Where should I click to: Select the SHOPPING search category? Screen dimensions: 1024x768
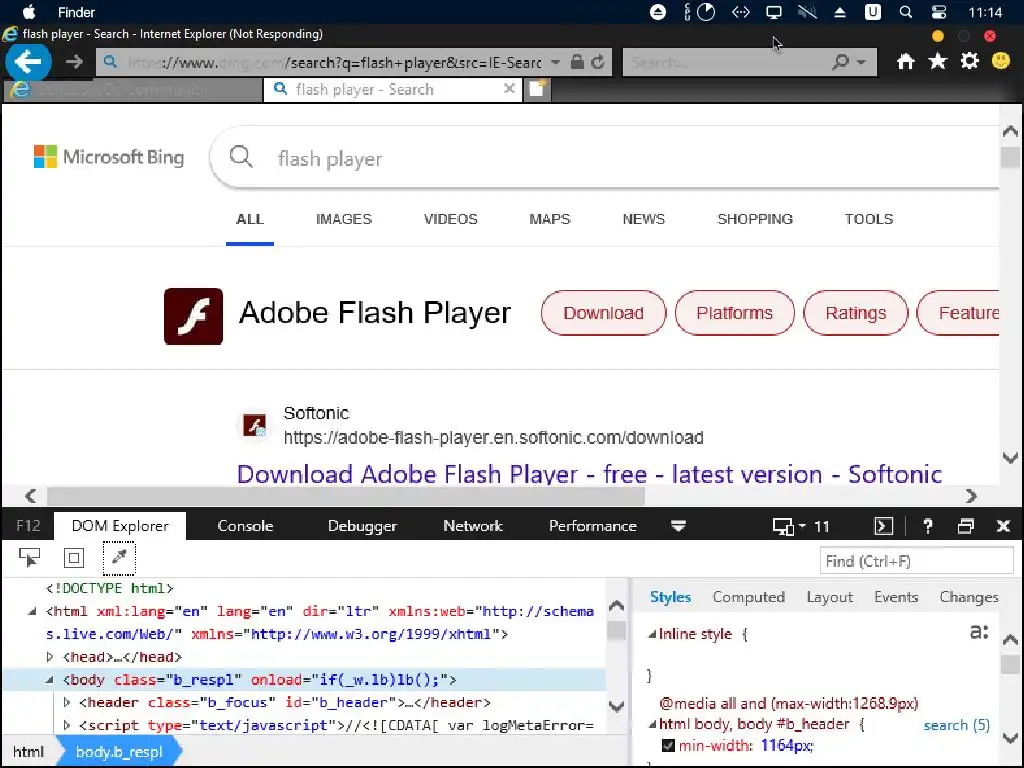click(755, 219)
